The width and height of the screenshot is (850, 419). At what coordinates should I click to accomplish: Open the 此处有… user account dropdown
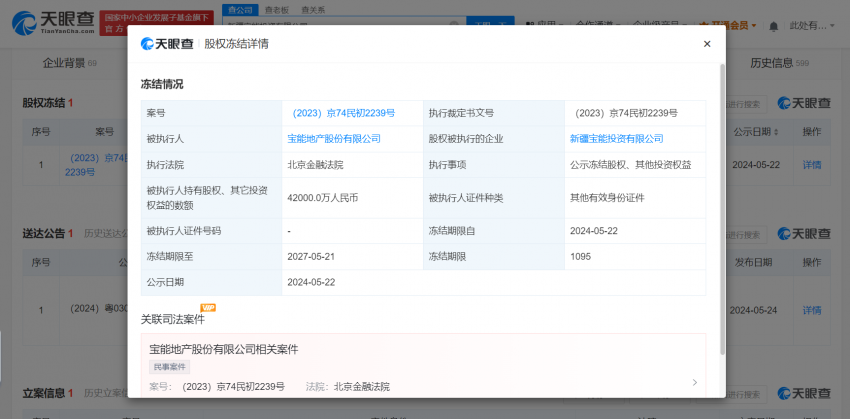coord(812,25)
